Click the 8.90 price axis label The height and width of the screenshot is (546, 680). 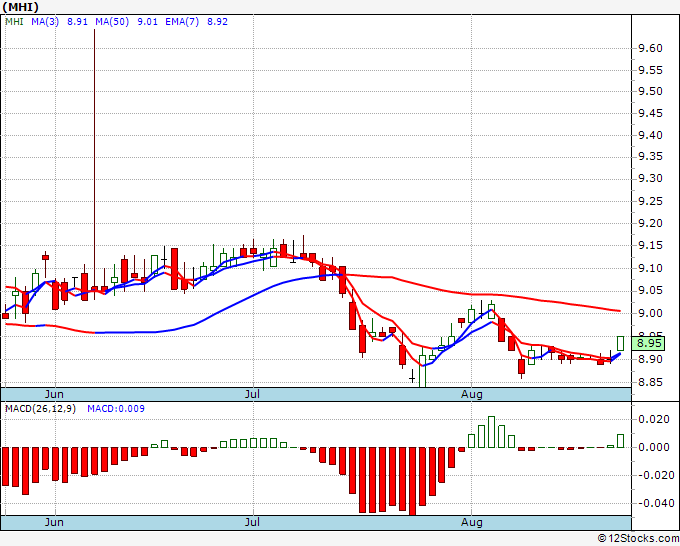tap(651, 360)
